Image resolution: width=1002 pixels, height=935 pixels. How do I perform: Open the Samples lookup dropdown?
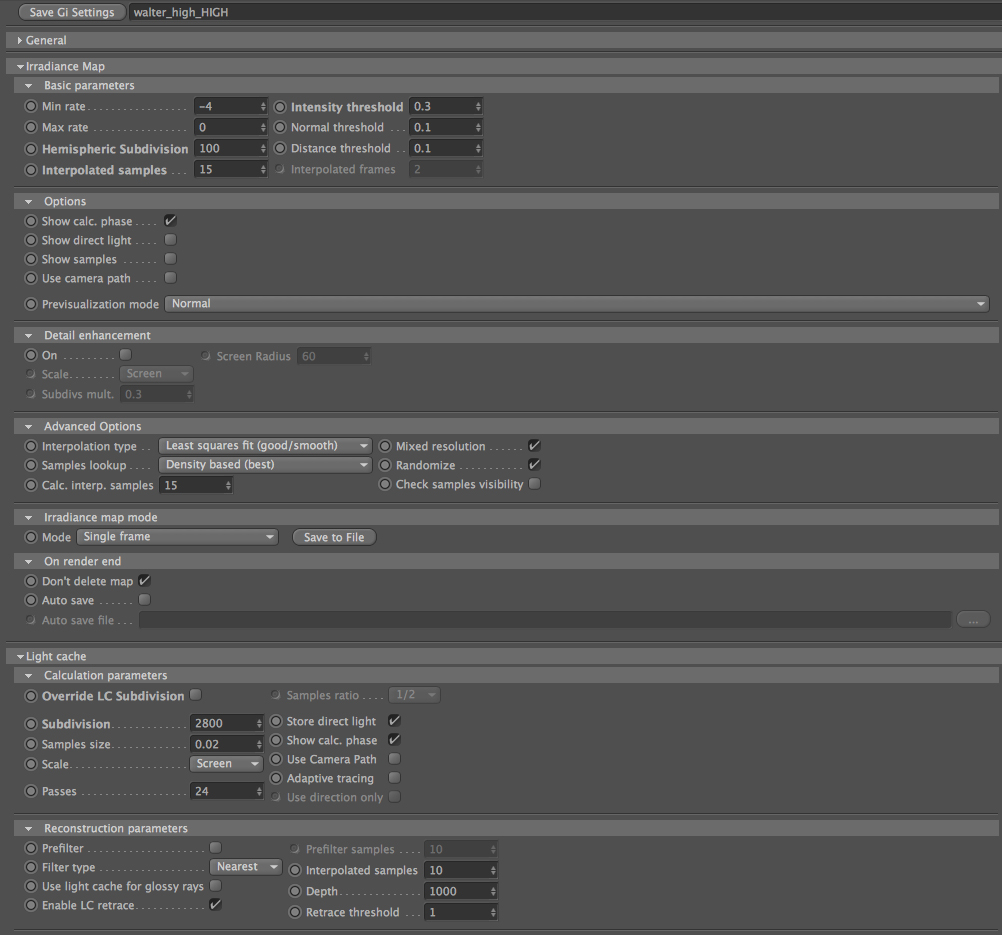tap(265, 465)
